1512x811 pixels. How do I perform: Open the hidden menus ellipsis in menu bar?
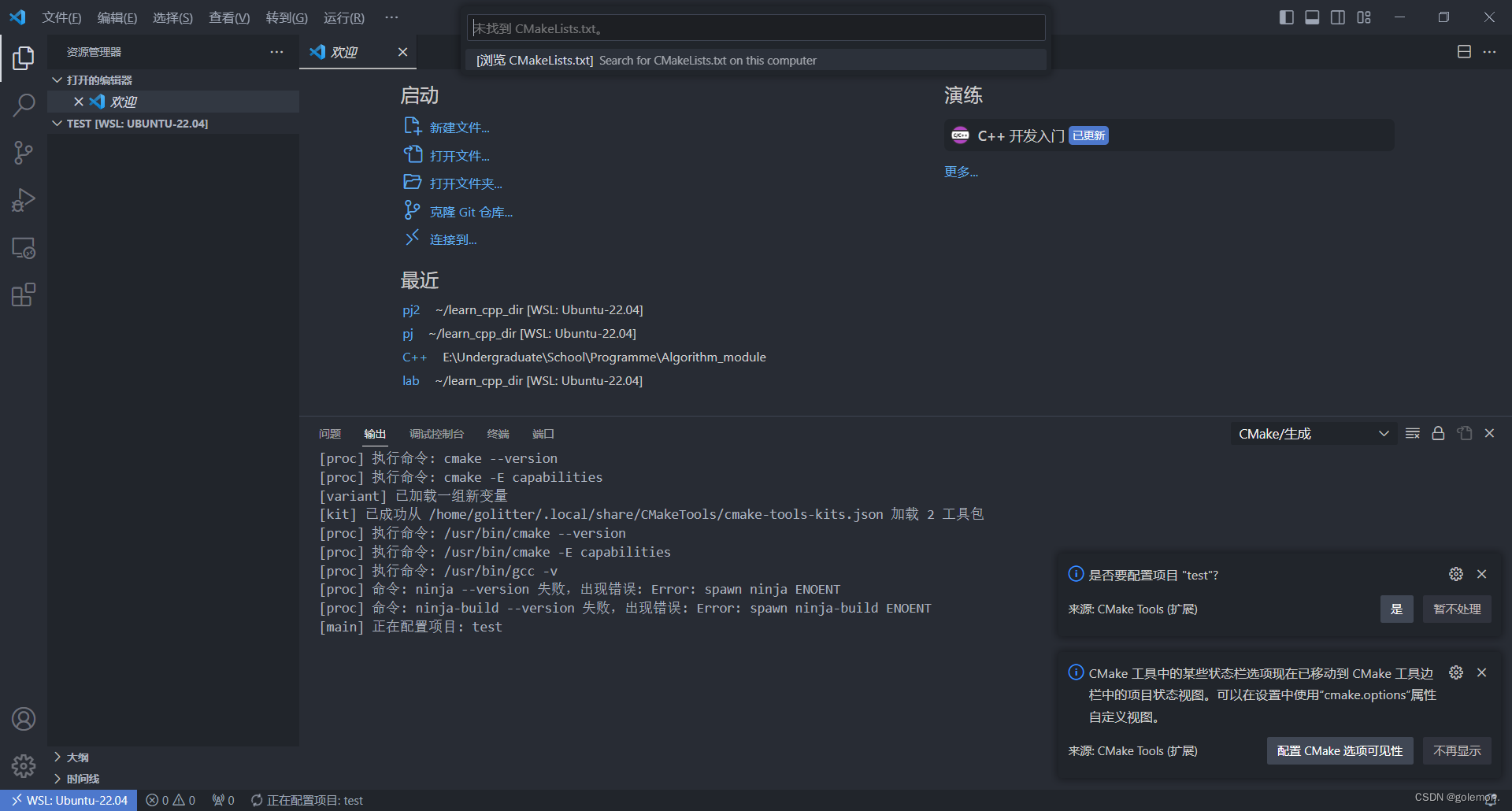coord(391,17)
